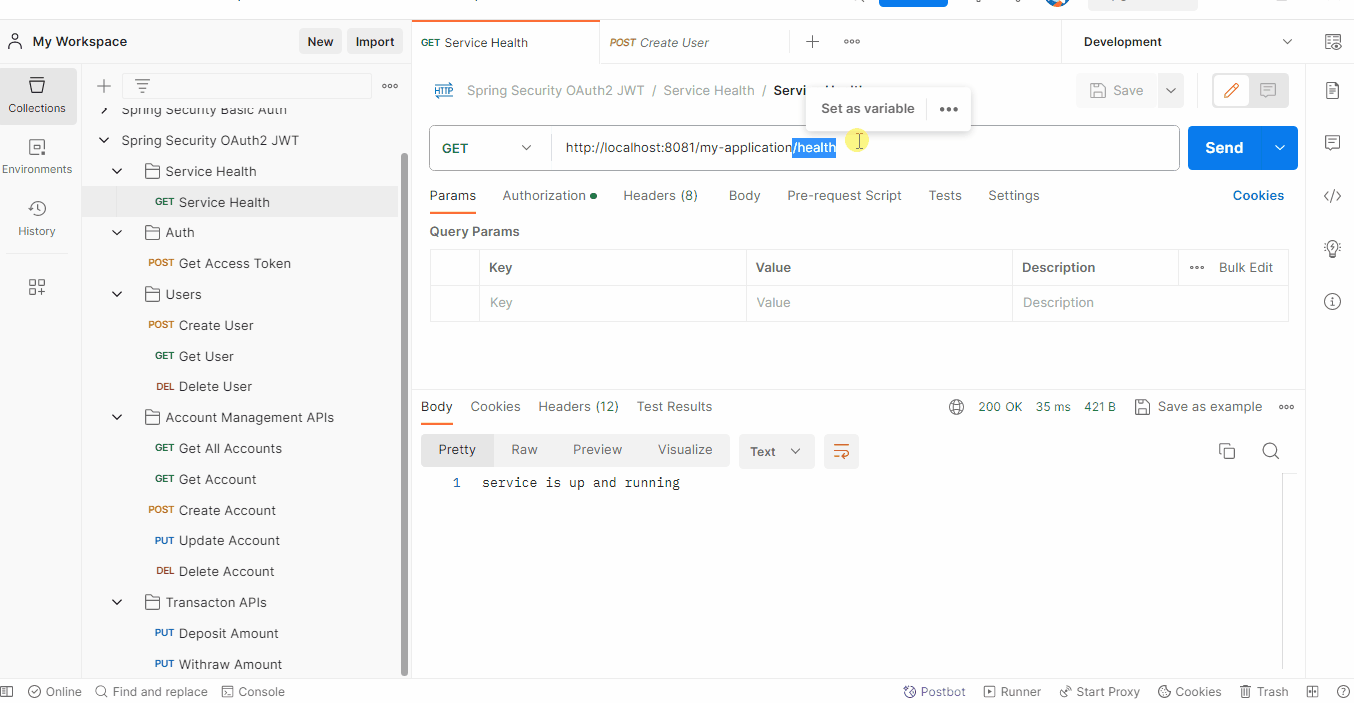Open the Postbot from the status bar
The height and width of the screenshot is (703, 1354).
pos(934,692)
